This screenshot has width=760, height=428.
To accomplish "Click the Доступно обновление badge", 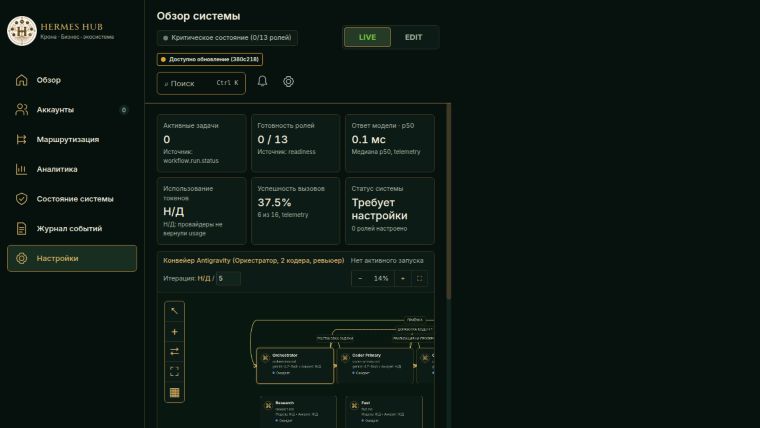I will (210, 59).
